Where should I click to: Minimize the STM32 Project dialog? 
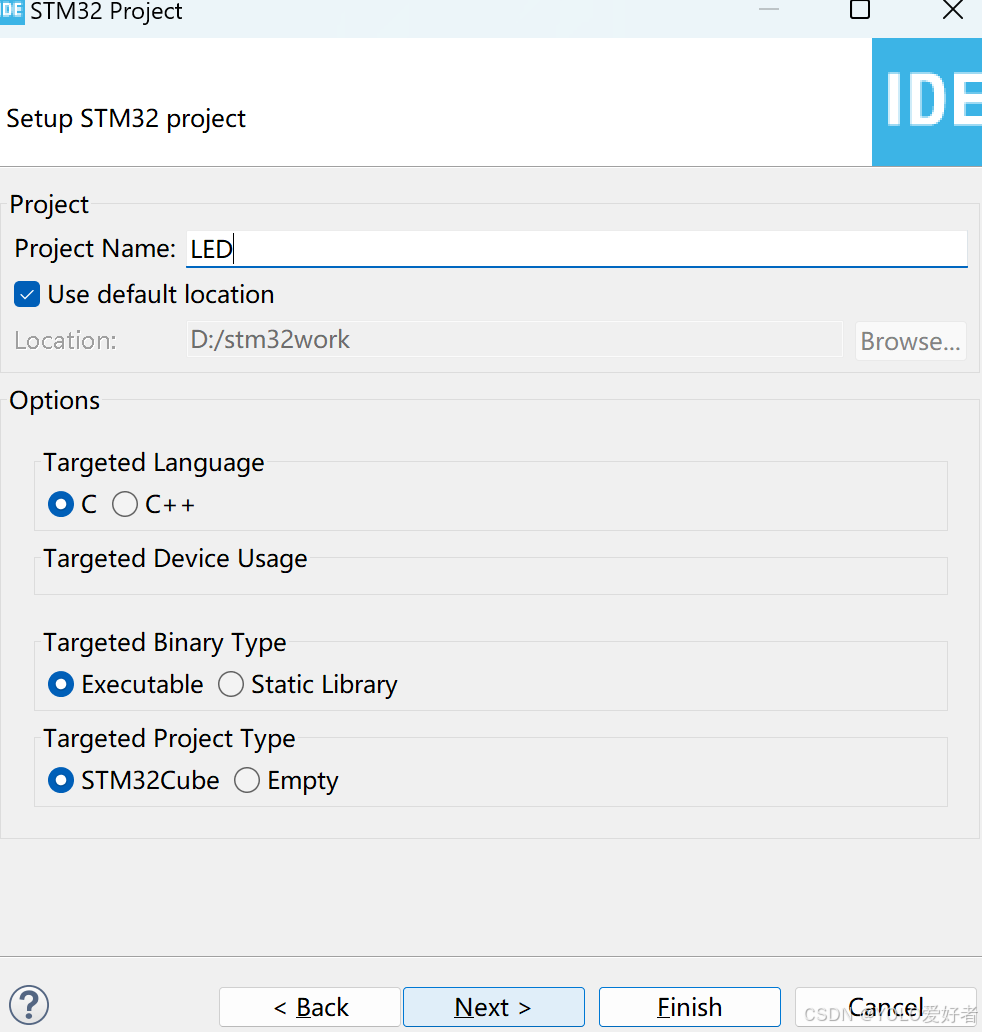[x=769, y=10]
